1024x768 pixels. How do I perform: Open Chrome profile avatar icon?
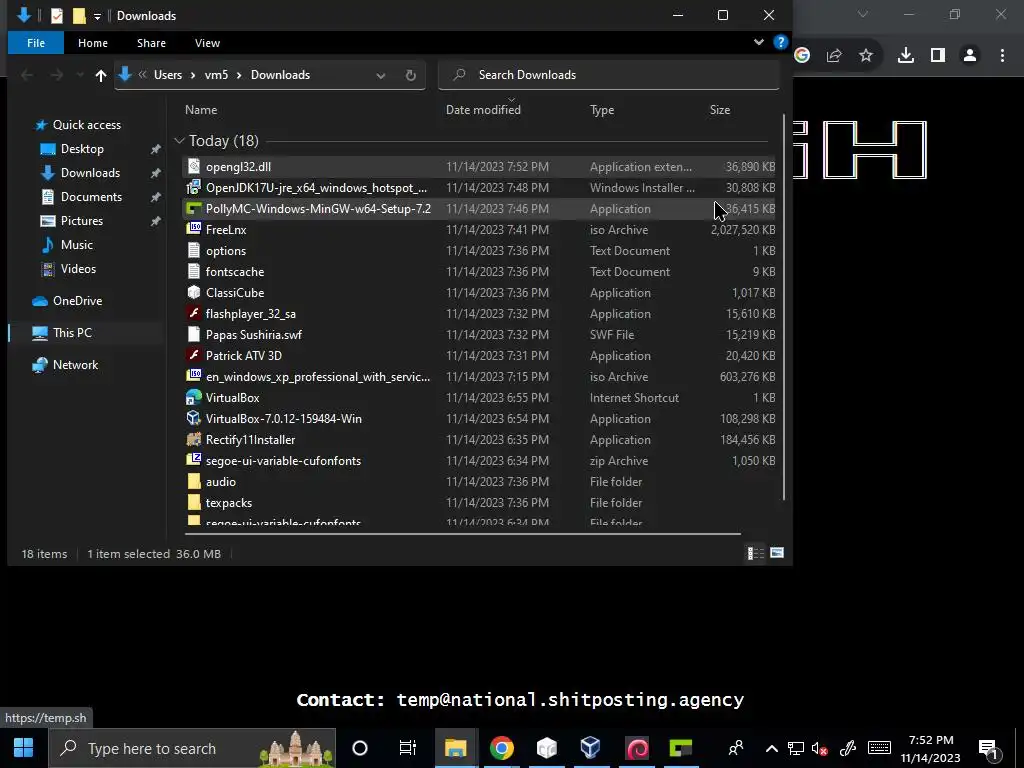(970, 56)
